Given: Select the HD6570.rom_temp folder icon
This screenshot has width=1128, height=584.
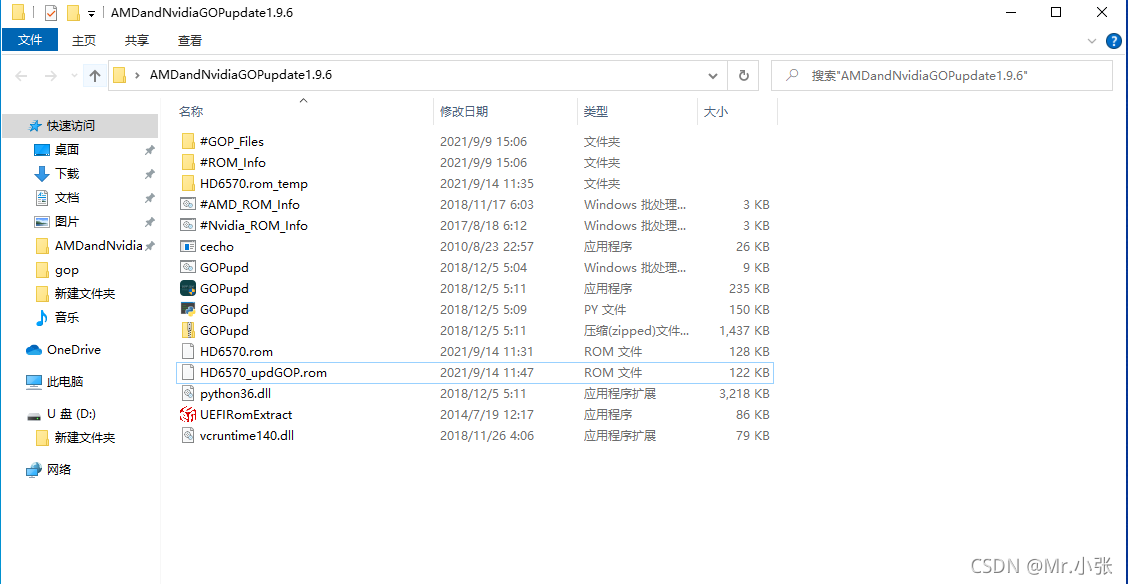Looking at the screenshot, I should click(188, 183).
